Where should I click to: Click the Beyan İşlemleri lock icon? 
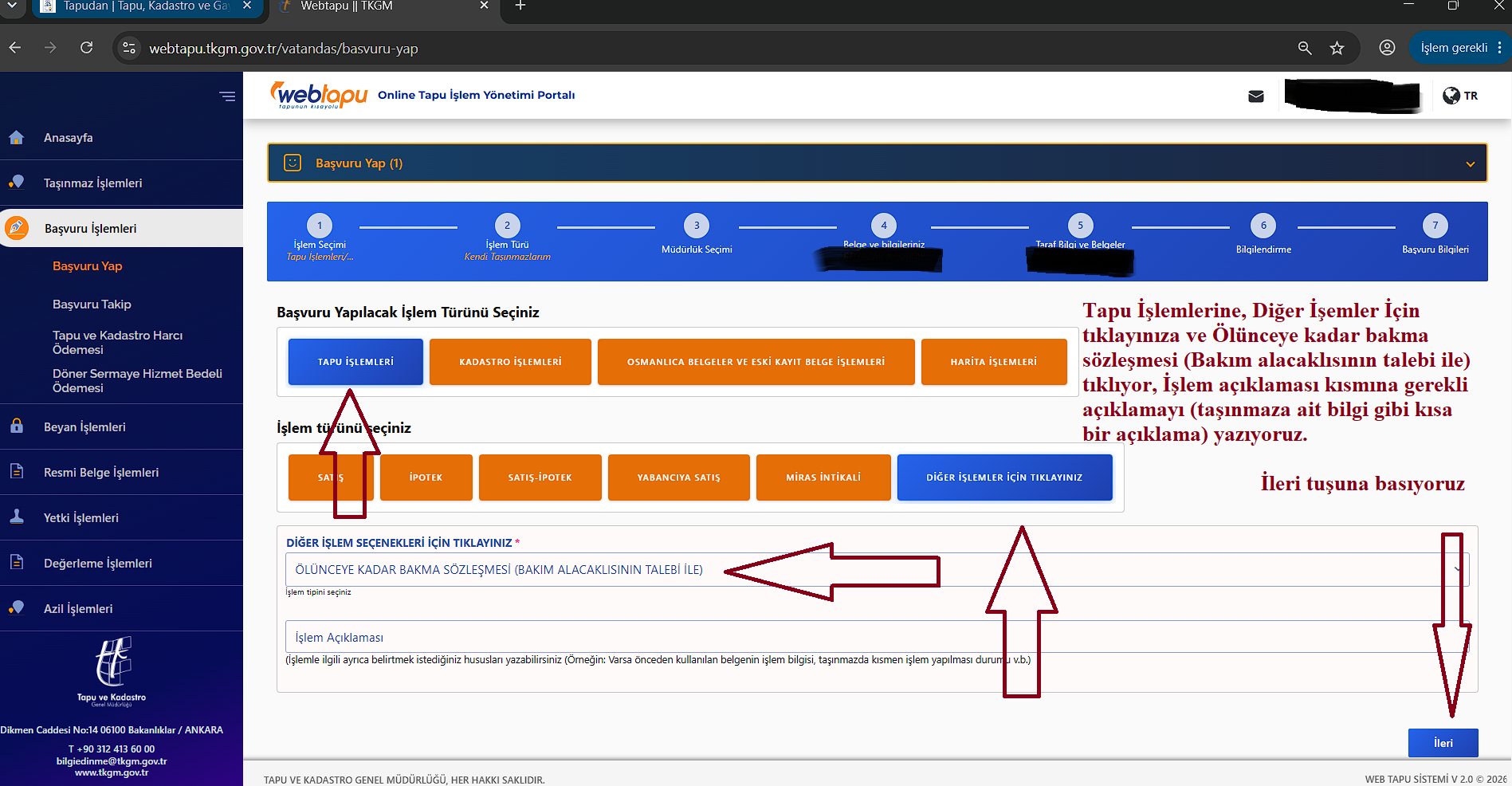pos(16,426)
